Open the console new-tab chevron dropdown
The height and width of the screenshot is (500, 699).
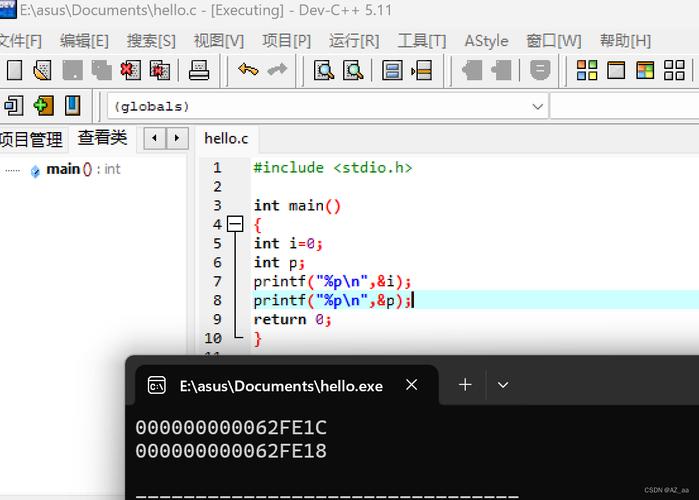(503, 385)
